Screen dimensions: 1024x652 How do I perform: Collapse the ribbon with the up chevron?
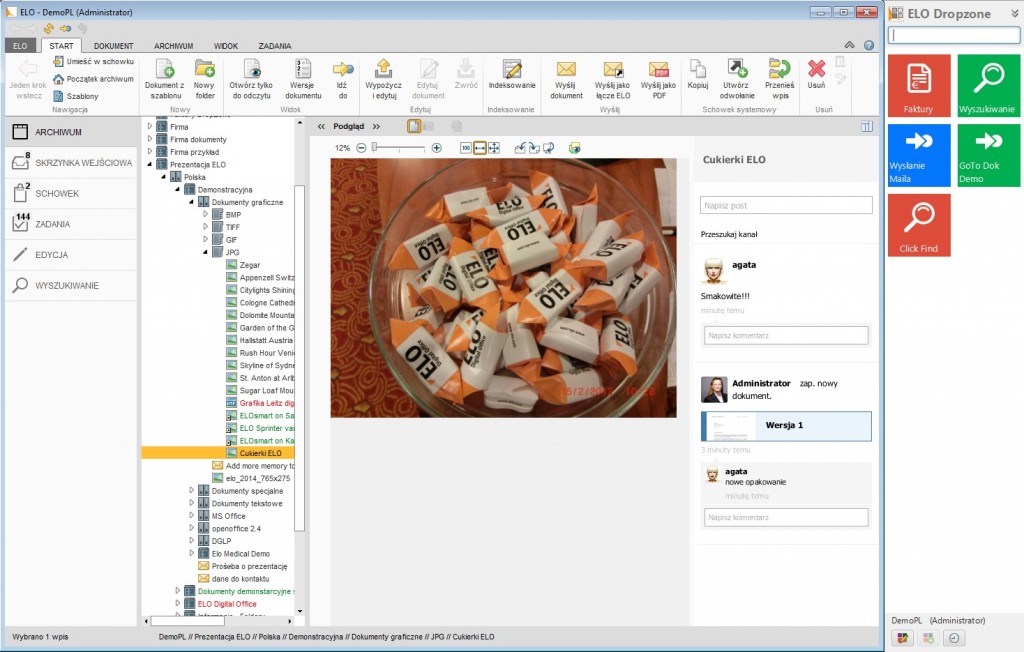click(850, 45)
